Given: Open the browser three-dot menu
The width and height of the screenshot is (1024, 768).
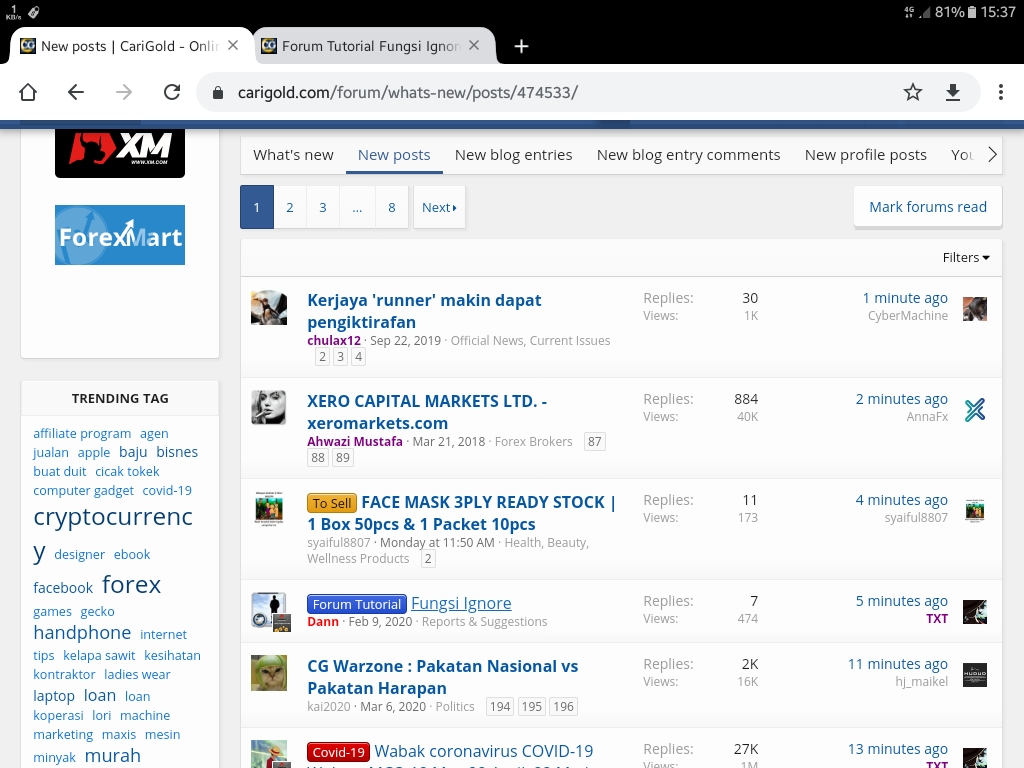Looking at the screenshot, I should point(1000,92).
